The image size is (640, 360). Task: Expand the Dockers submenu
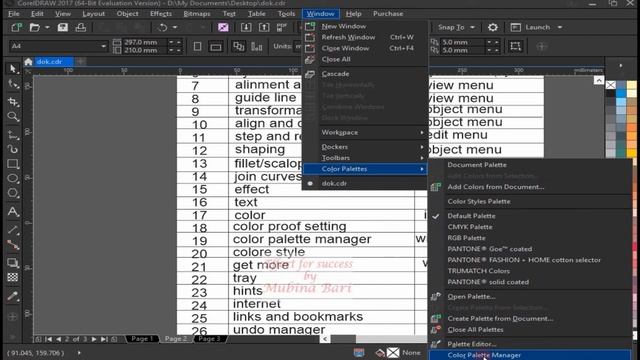tap(364, 147)
